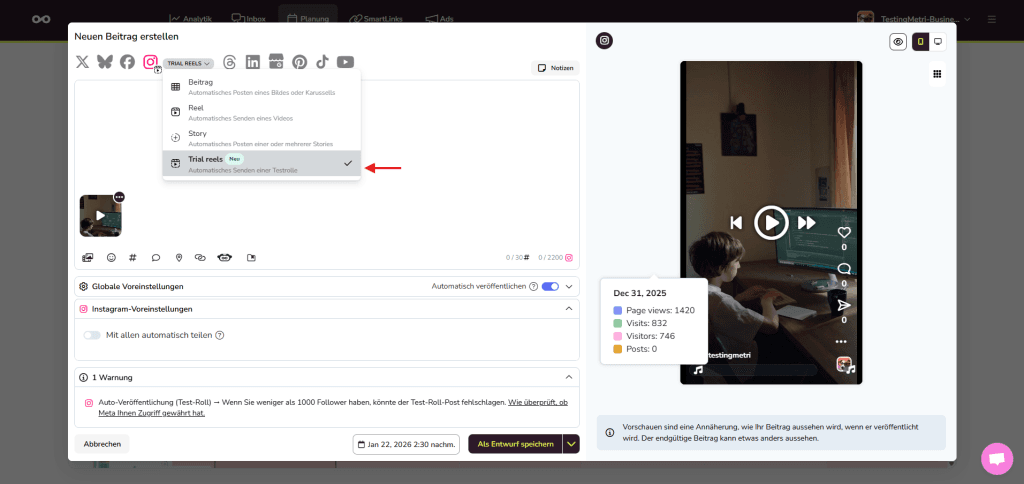The image size is (1024, 484).
Task: Switch preview to desktop monitor view
Action: 938,42
